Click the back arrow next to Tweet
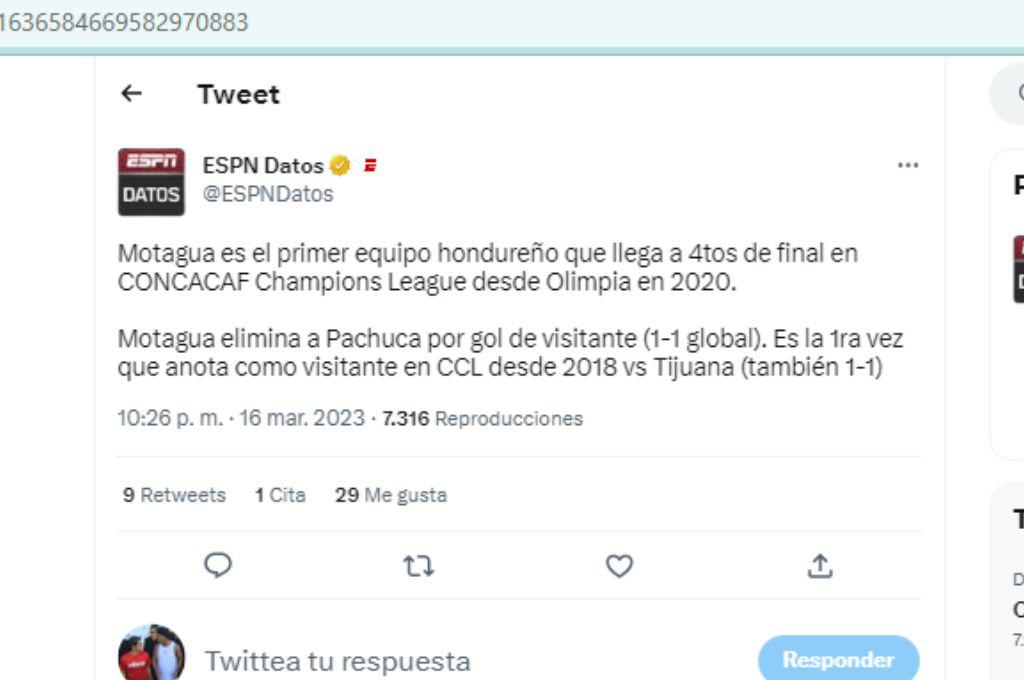 [130, 95]
